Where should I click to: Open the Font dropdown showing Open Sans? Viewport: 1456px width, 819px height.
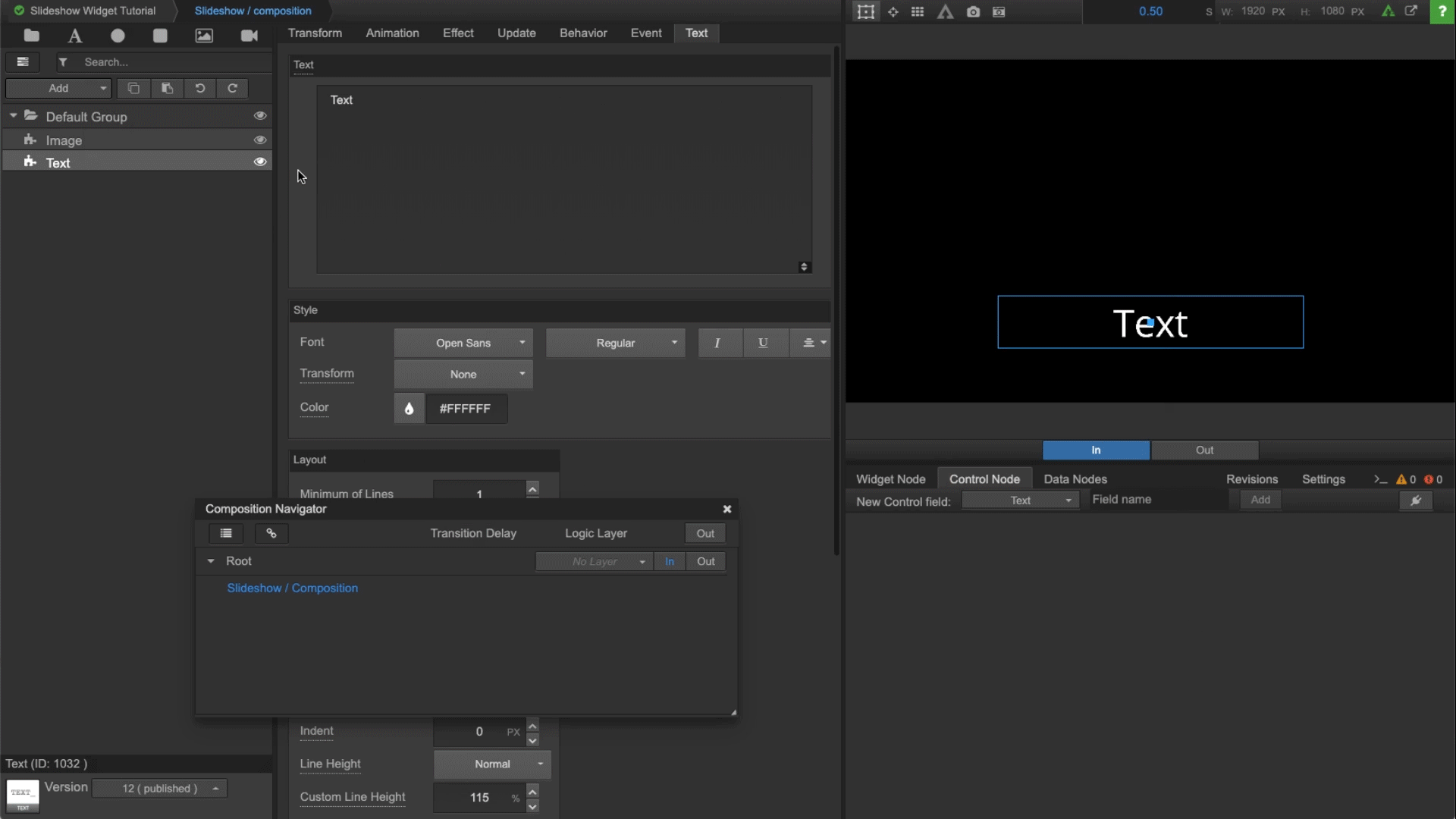[463, 343]
